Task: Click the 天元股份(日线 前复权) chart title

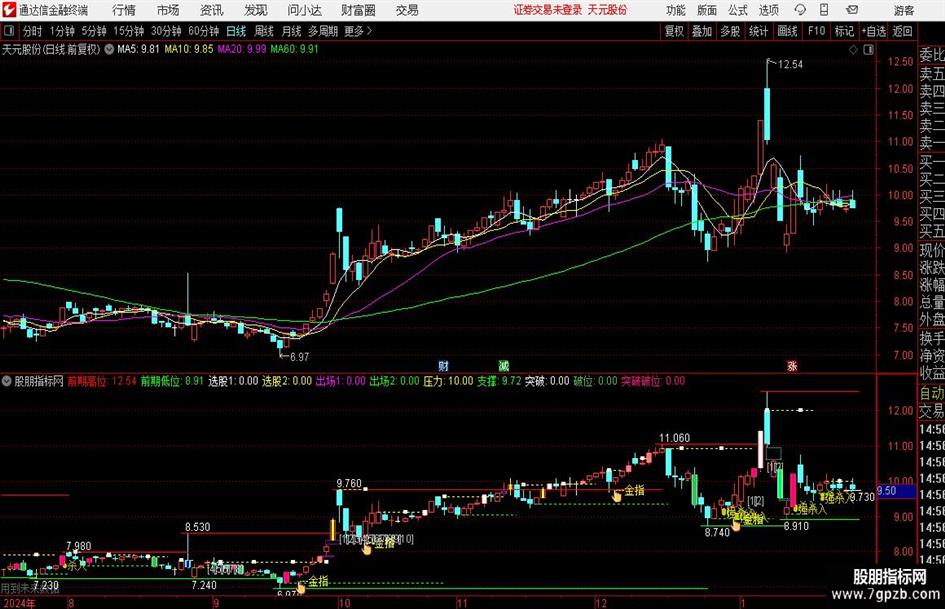Action: click(51, 49)
